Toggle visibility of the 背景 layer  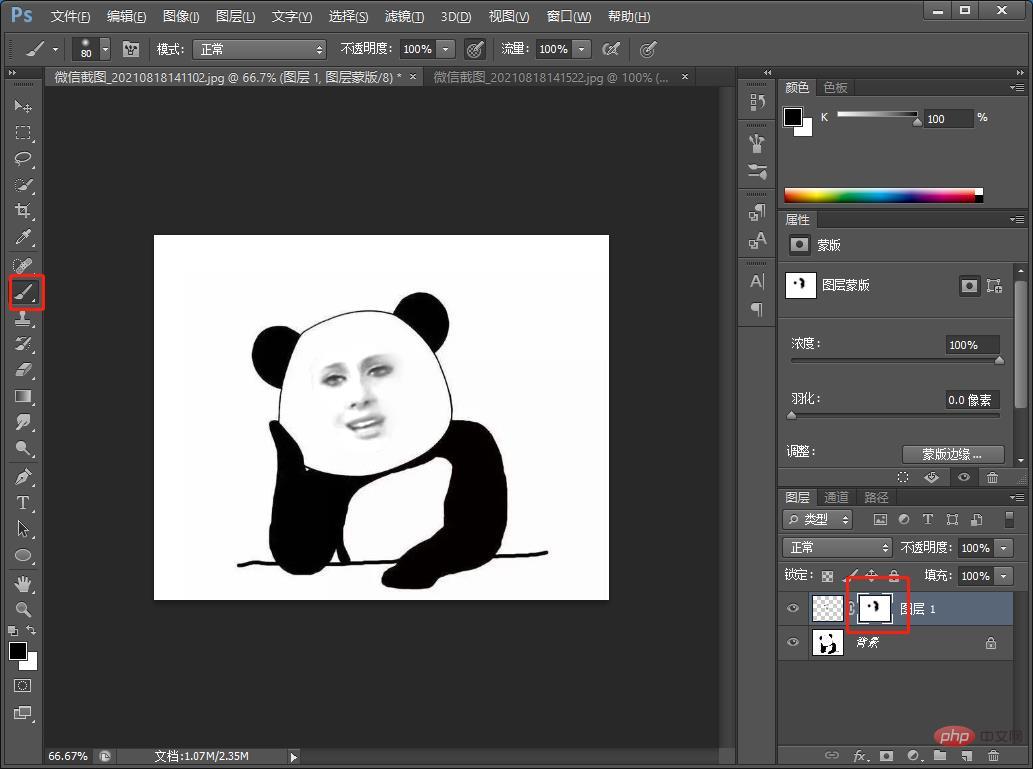point(793,643)
